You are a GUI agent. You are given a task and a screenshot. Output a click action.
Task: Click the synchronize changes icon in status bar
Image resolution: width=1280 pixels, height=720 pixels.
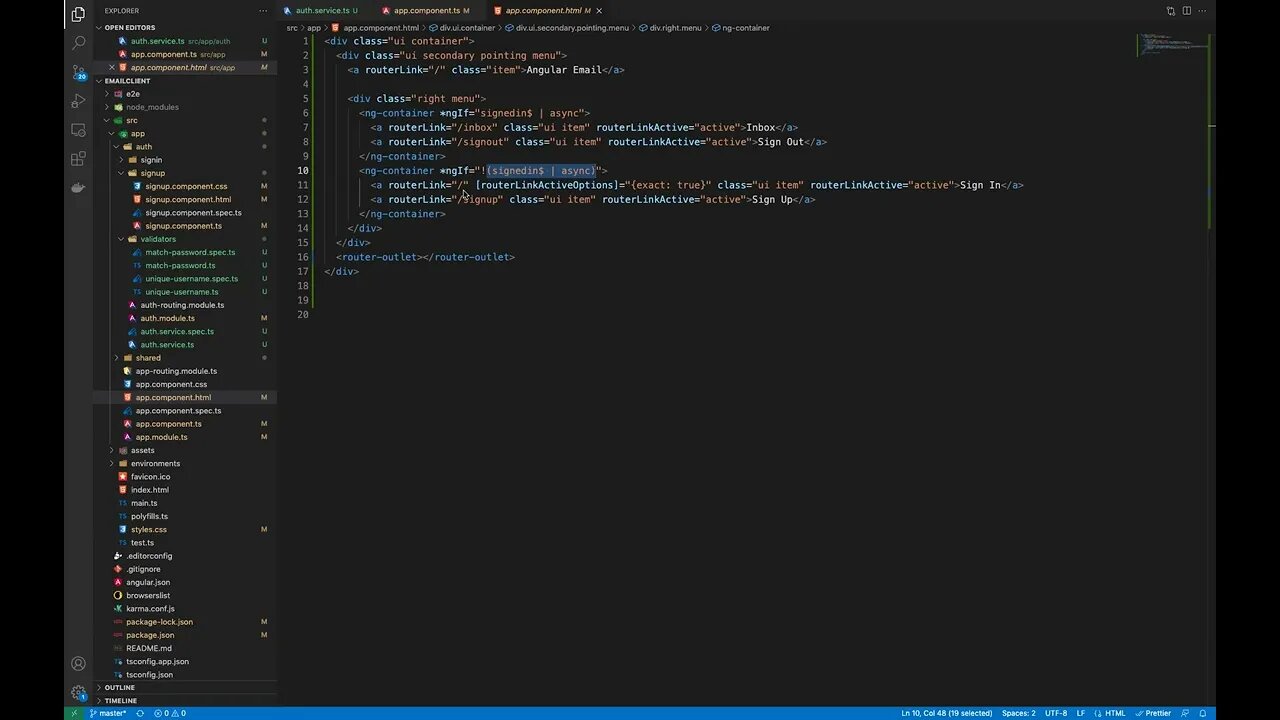point(140,713)
